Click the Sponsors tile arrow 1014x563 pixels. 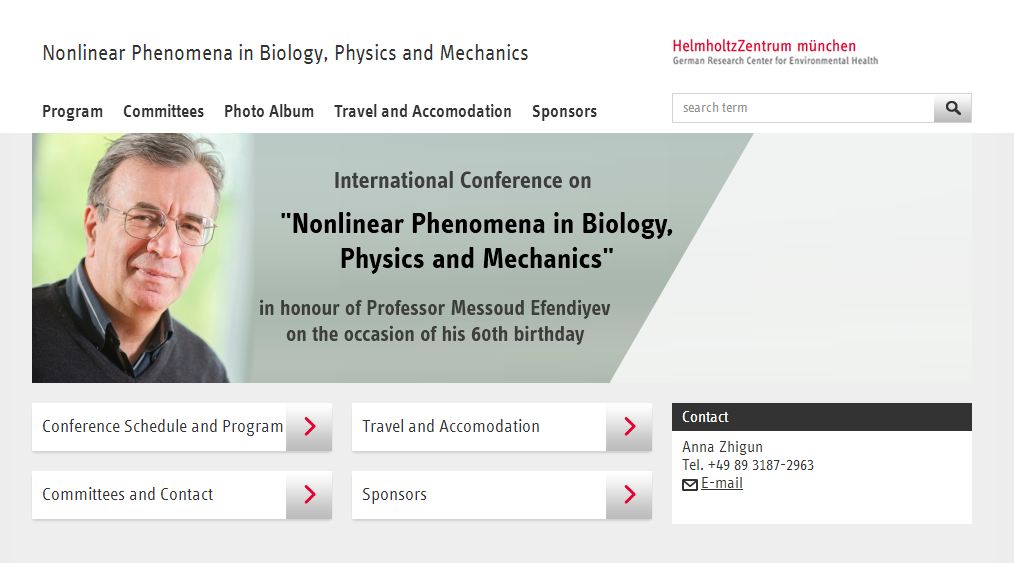[629, 494]
